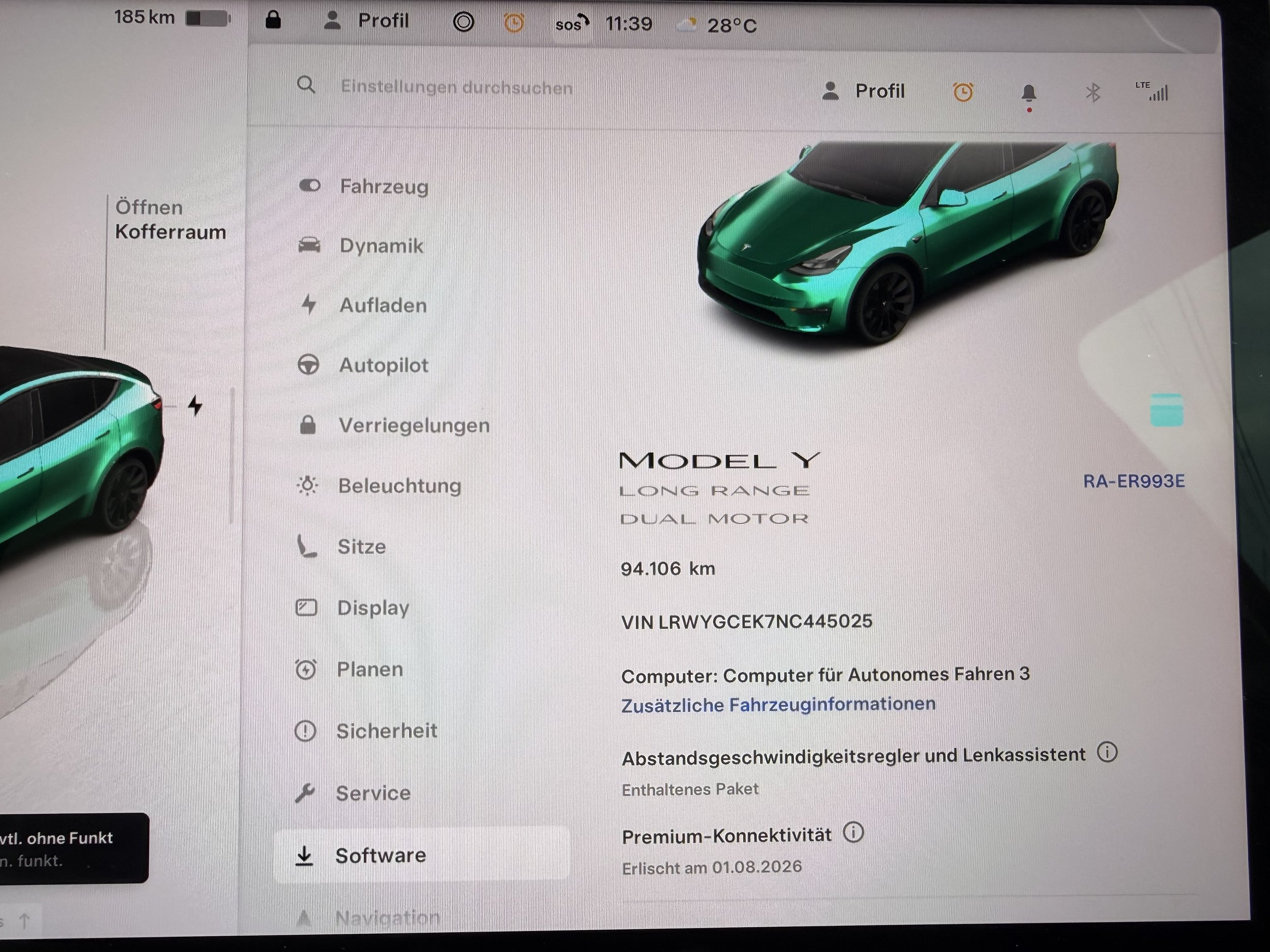
Task: Click the search magnifier icon
Action: click(x=306, y=85)
